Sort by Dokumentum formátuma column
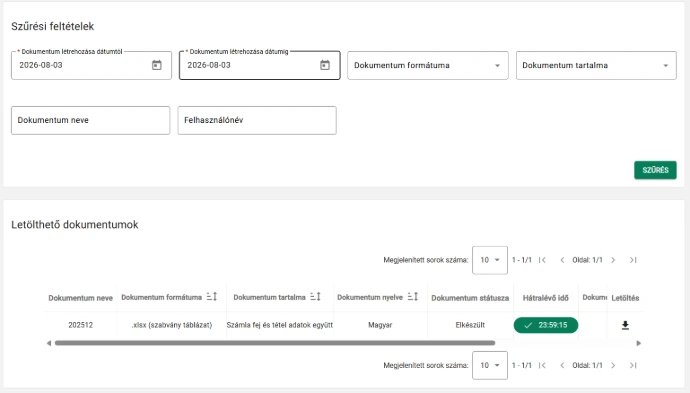The height and width of the screenshot is (393, 690). pos(212,297)
